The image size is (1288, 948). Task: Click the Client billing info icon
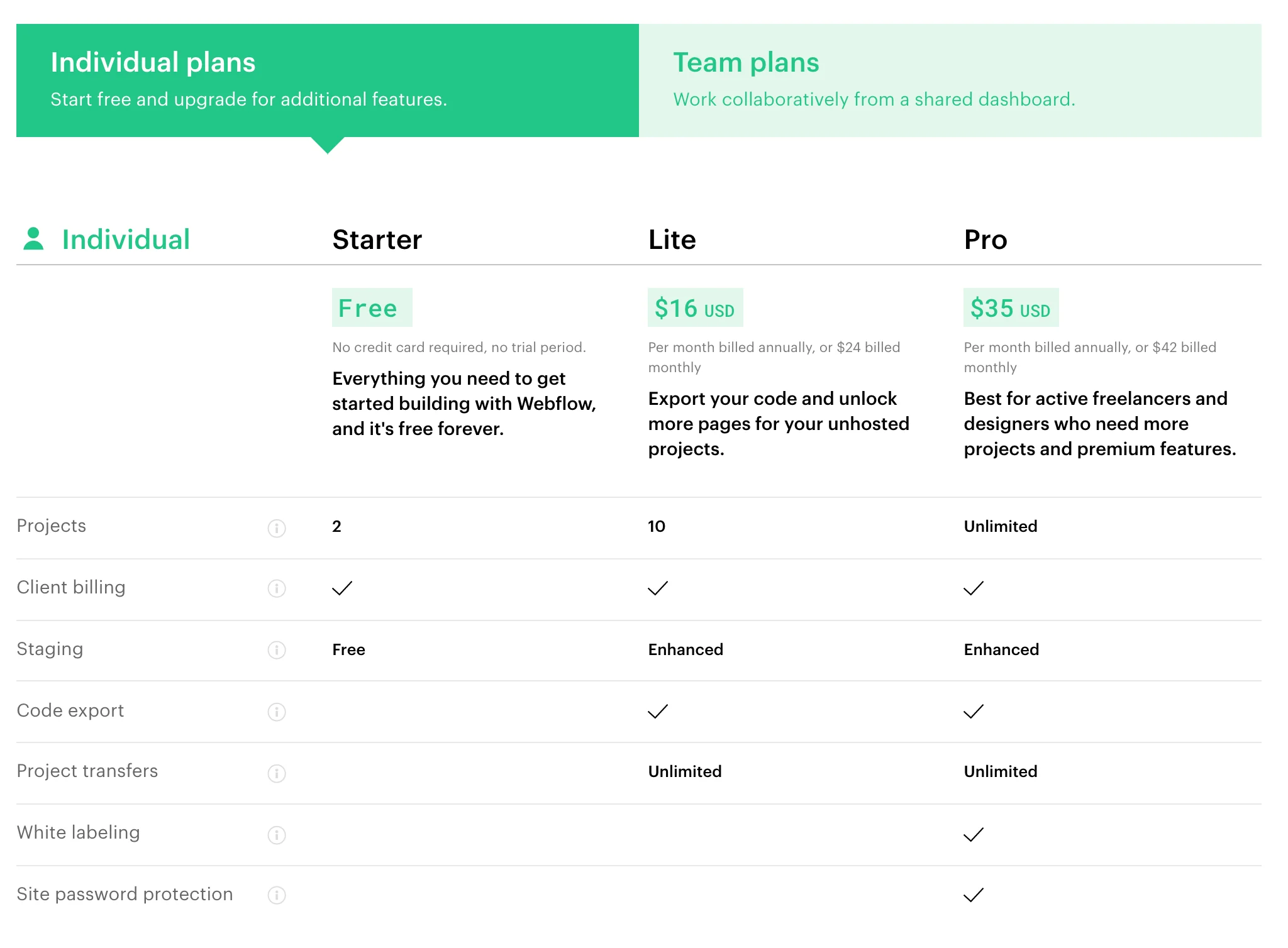point(277,588)
